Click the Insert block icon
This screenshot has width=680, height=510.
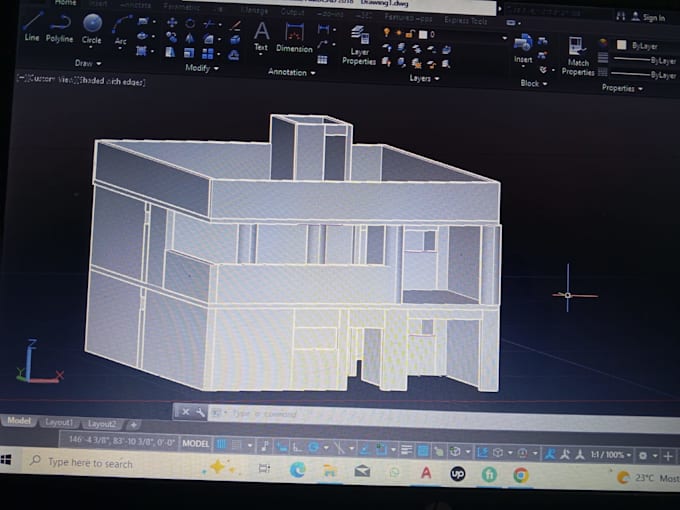click(523, 48)
